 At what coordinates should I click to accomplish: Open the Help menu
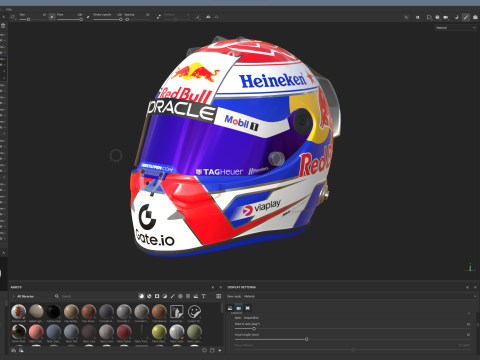pyautogui.click(x=9, y=9)
